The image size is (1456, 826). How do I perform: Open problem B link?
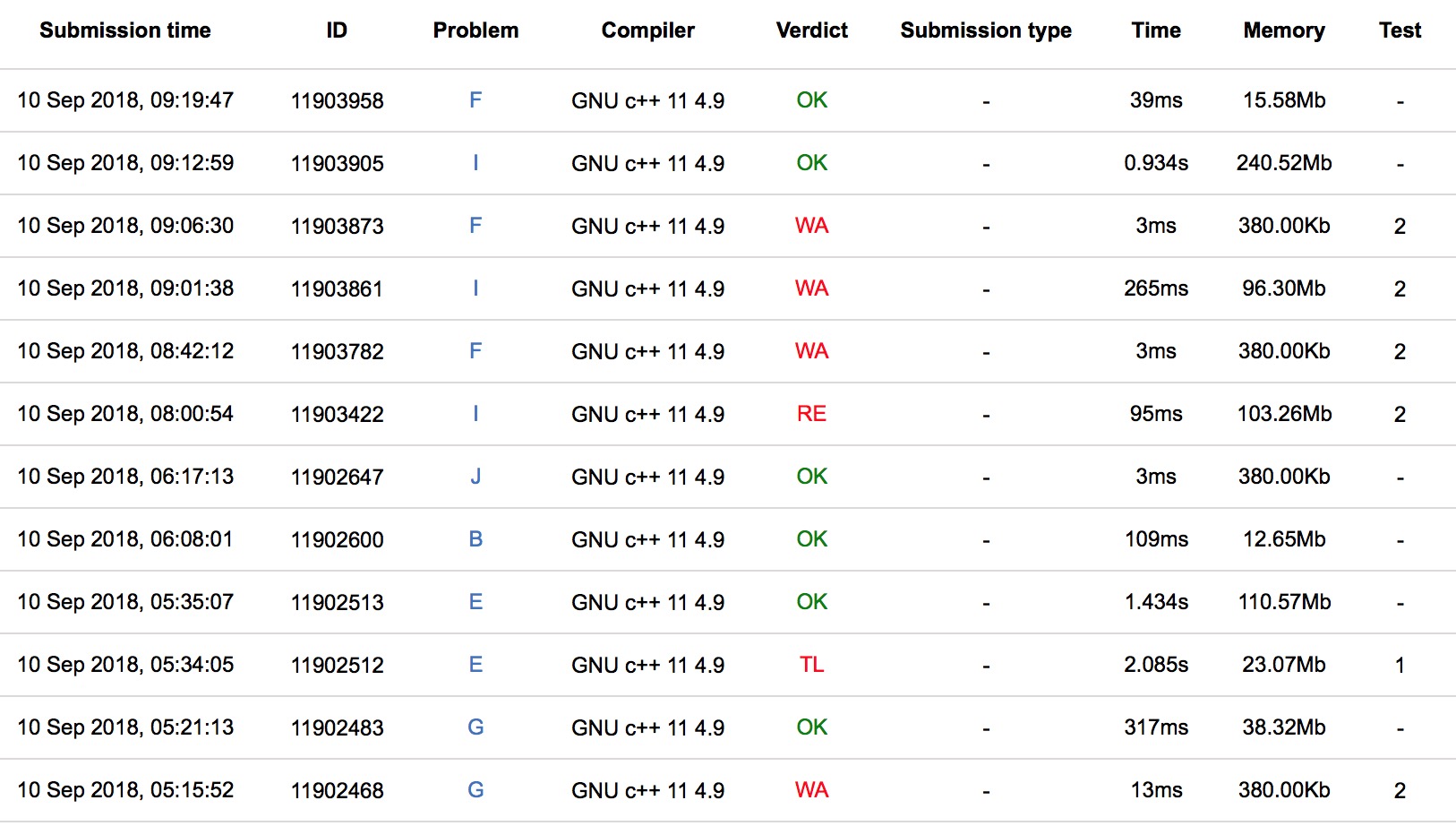pos(475,539)
